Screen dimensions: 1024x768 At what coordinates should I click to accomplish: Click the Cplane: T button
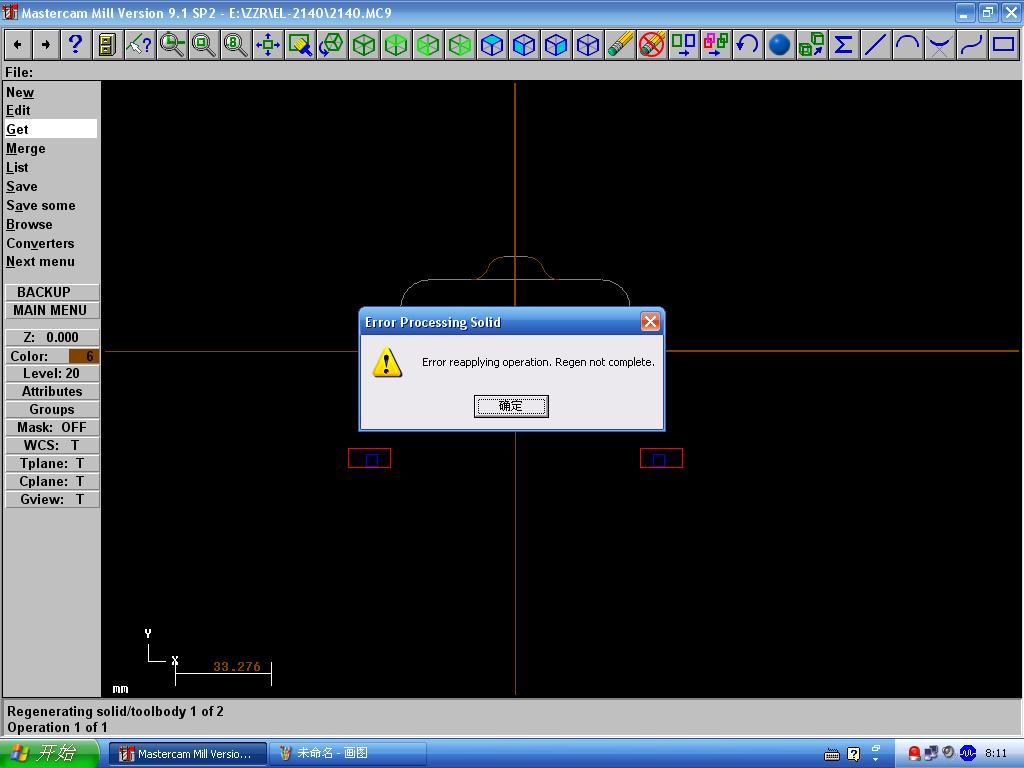(52, 481)
